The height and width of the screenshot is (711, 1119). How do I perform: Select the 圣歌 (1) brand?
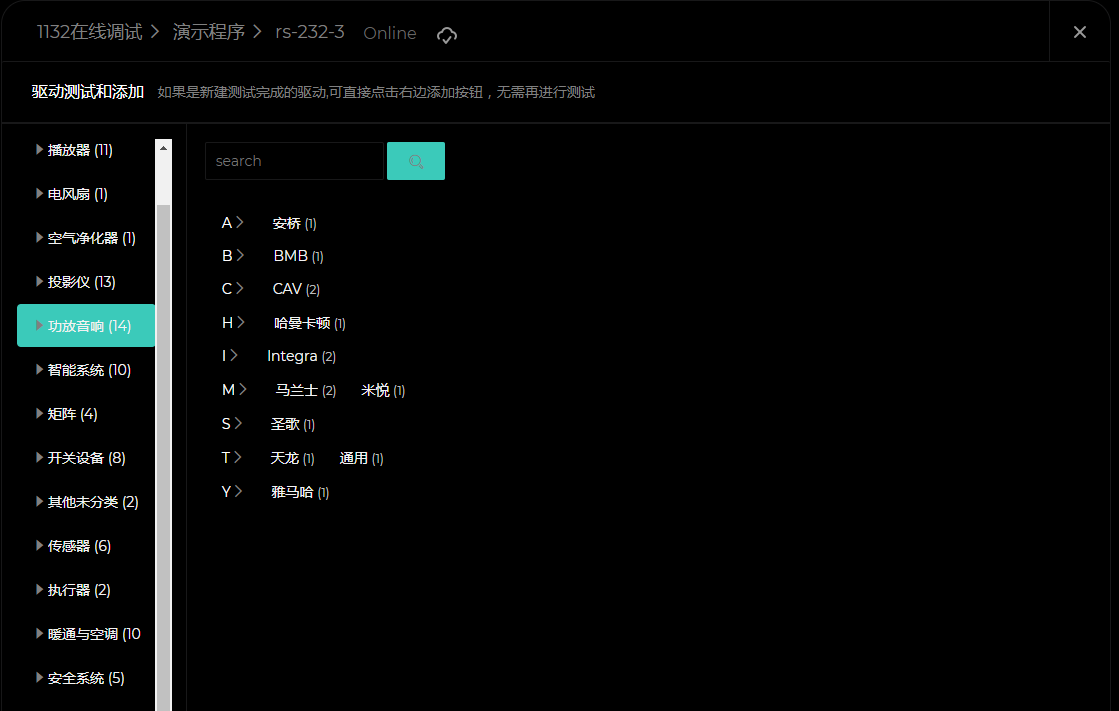point(293,424)
